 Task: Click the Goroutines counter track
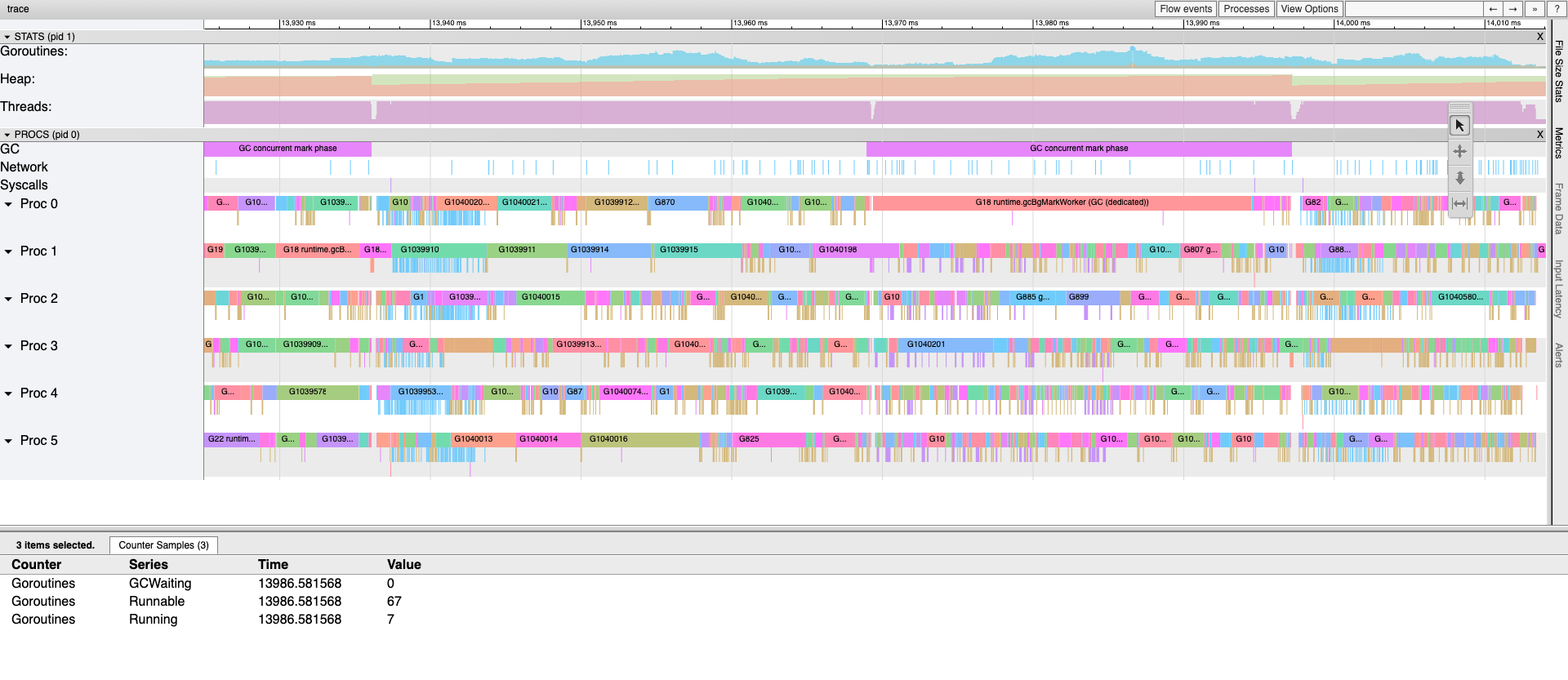point(874,56)
